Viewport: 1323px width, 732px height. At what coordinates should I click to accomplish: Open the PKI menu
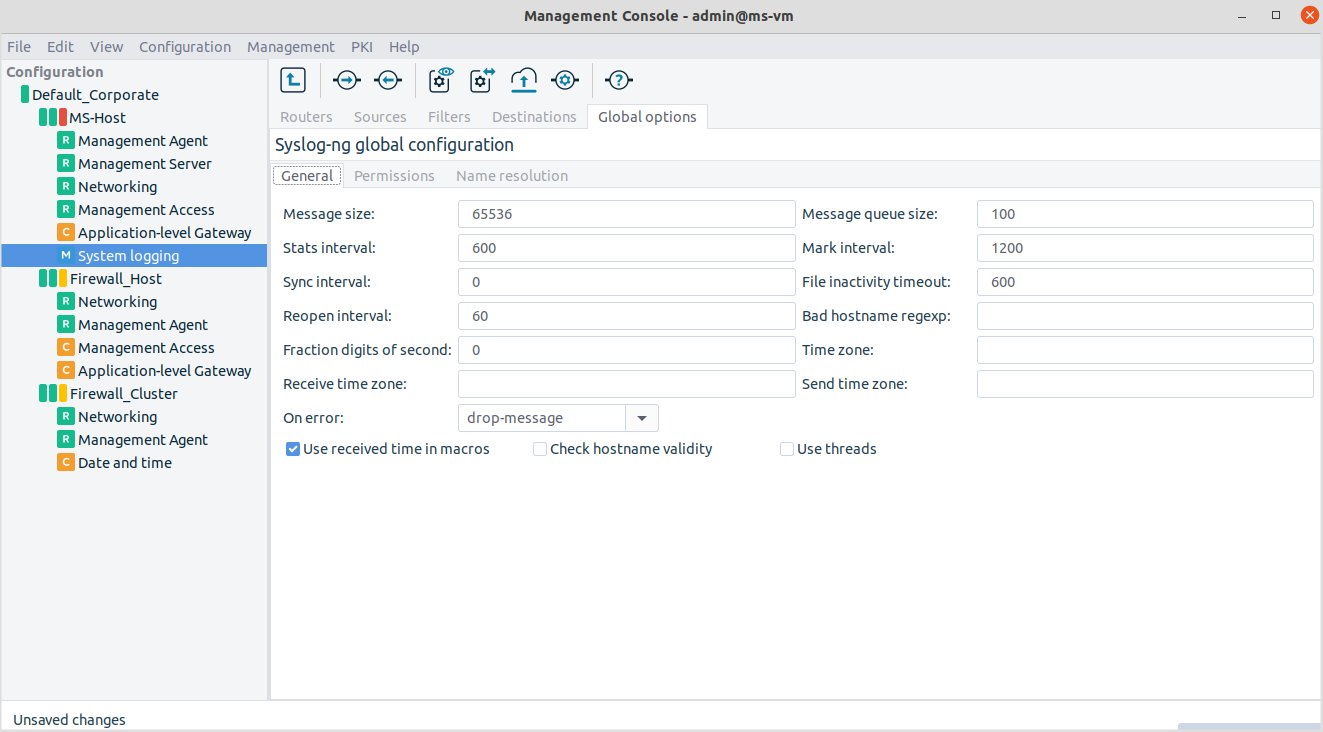click(362, 46)
